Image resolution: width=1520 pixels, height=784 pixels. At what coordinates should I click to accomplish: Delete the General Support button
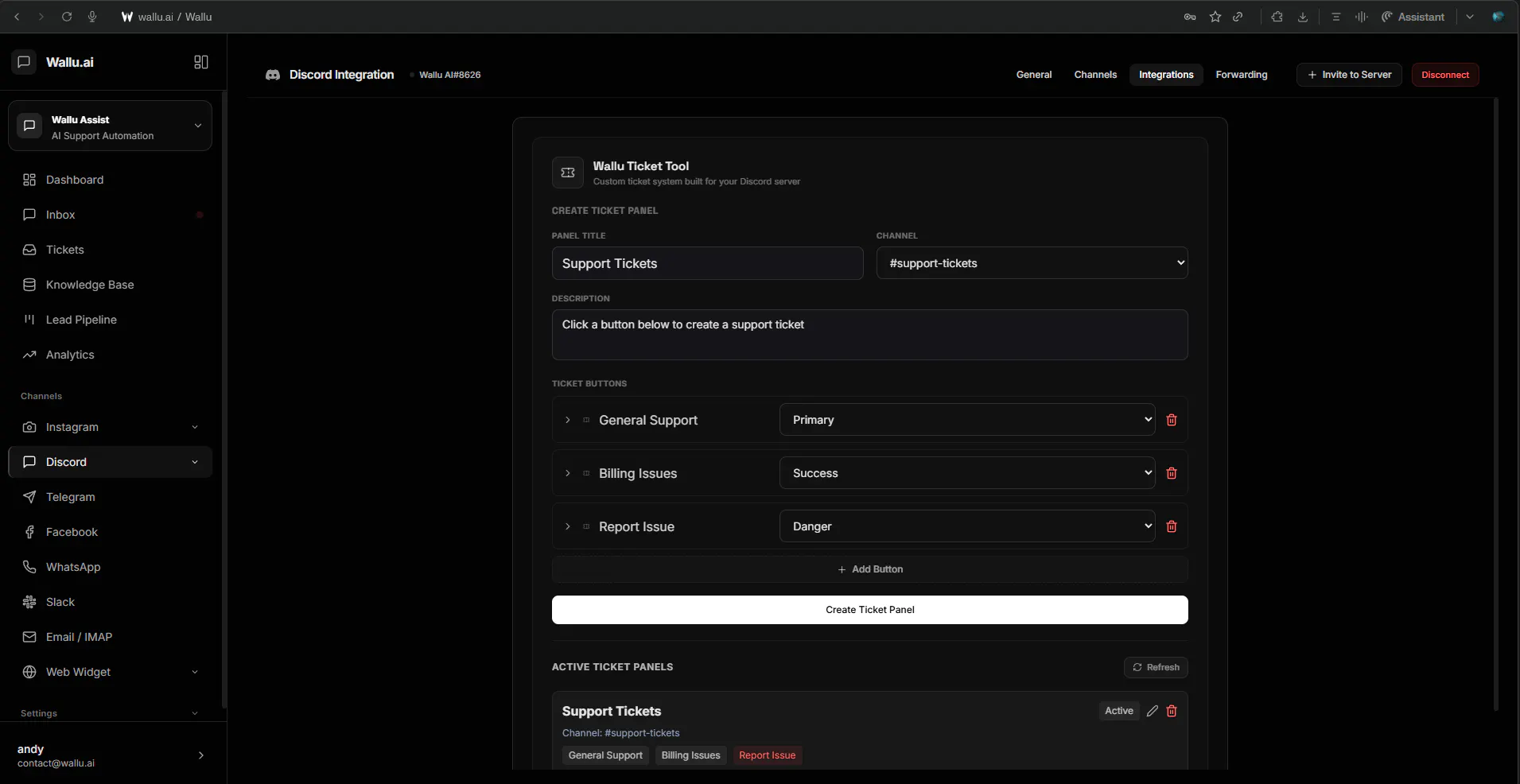point(1172,420)
